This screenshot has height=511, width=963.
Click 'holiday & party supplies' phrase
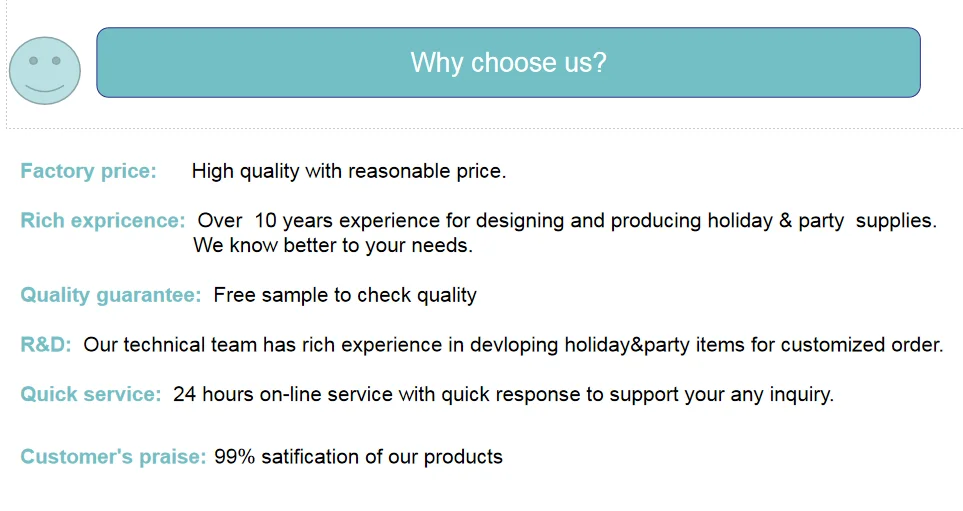(x=822, y=220)
